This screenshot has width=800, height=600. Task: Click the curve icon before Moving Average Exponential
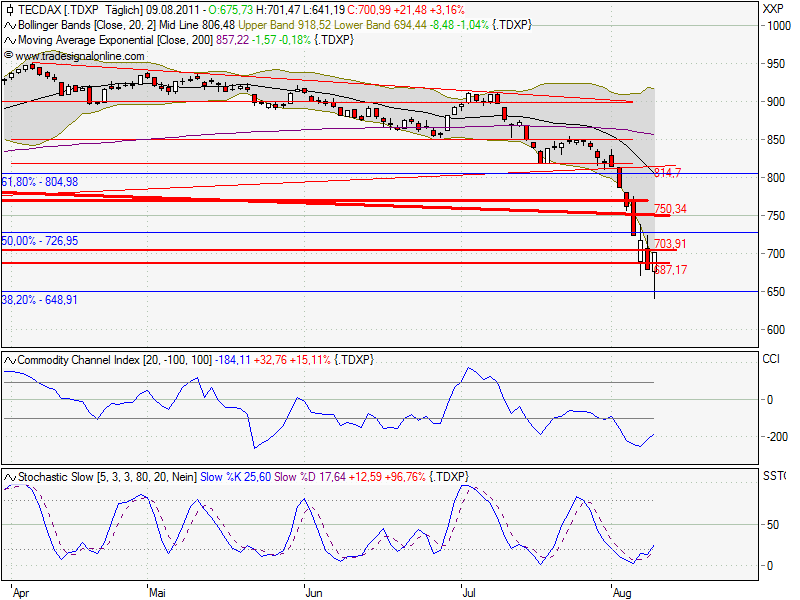click(8, 41)
